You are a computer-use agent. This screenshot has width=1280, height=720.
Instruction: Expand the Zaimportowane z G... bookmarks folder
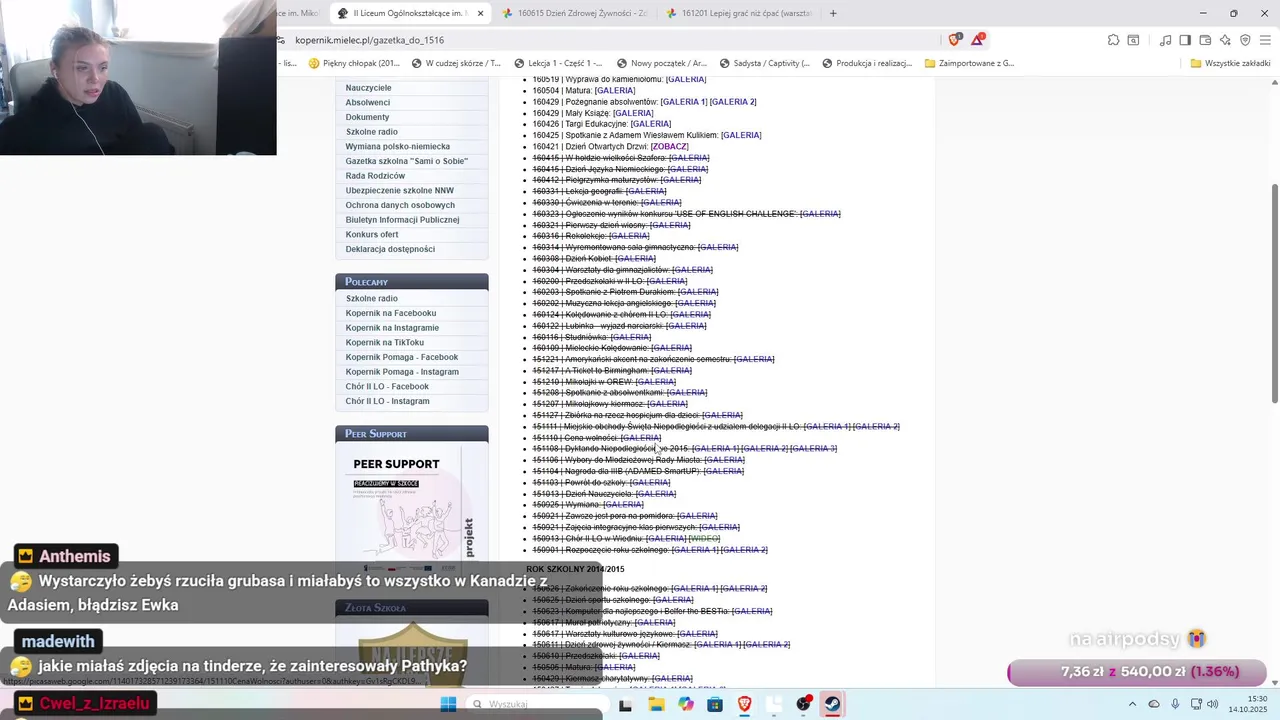point(970,63)
